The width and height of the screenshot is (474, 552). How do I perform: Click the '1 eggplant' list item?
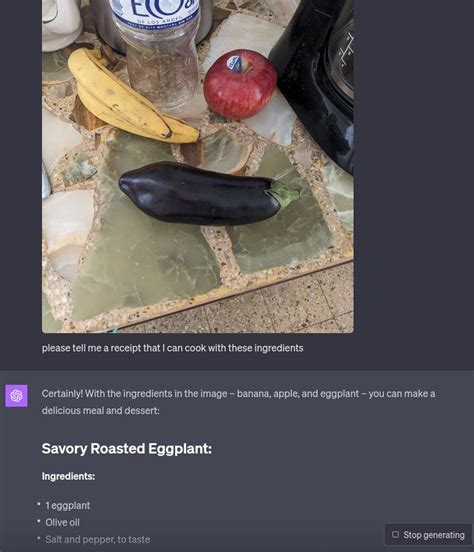coord(68,506)
